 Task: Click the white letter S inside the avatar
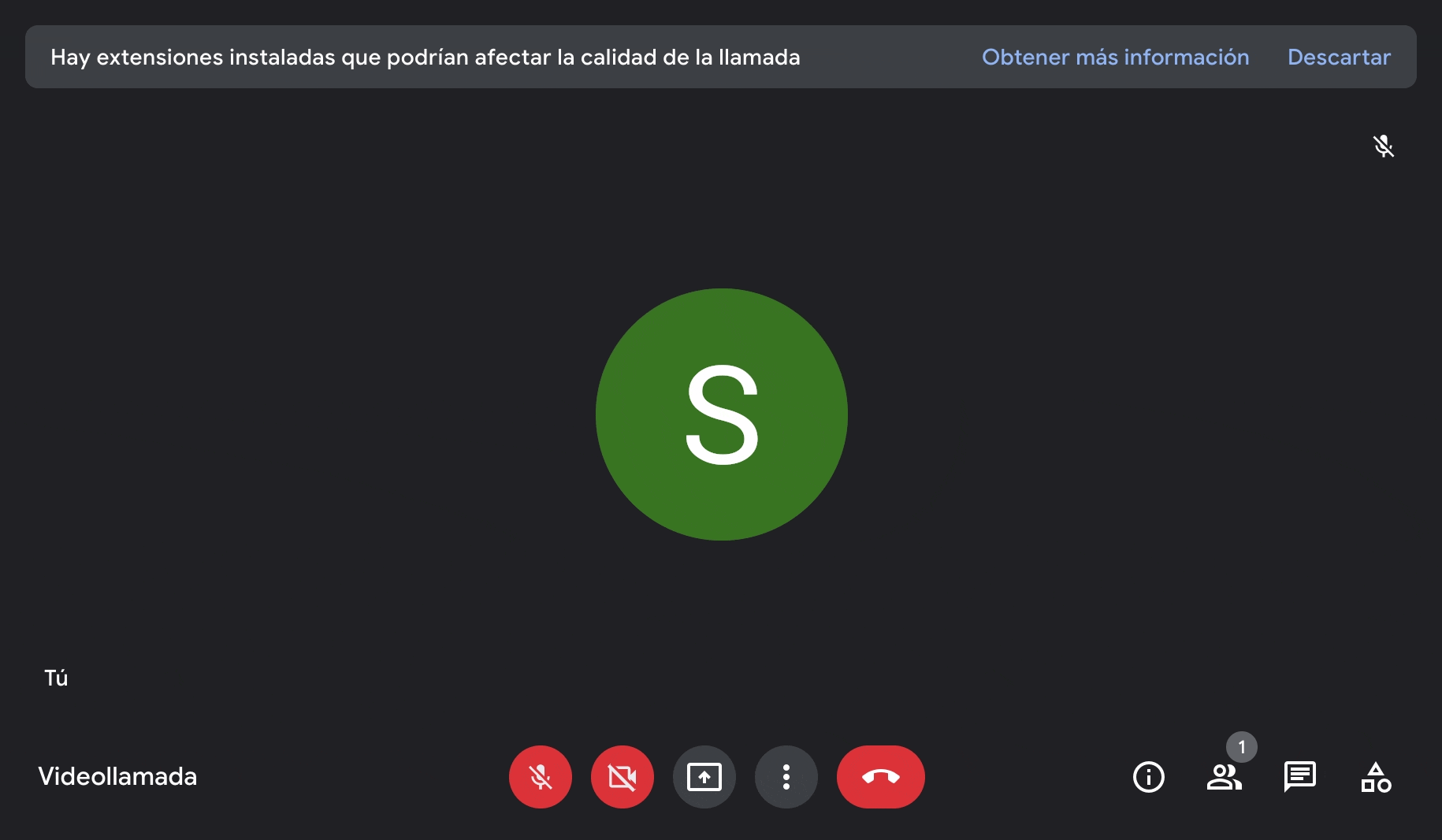click(722, 414)
